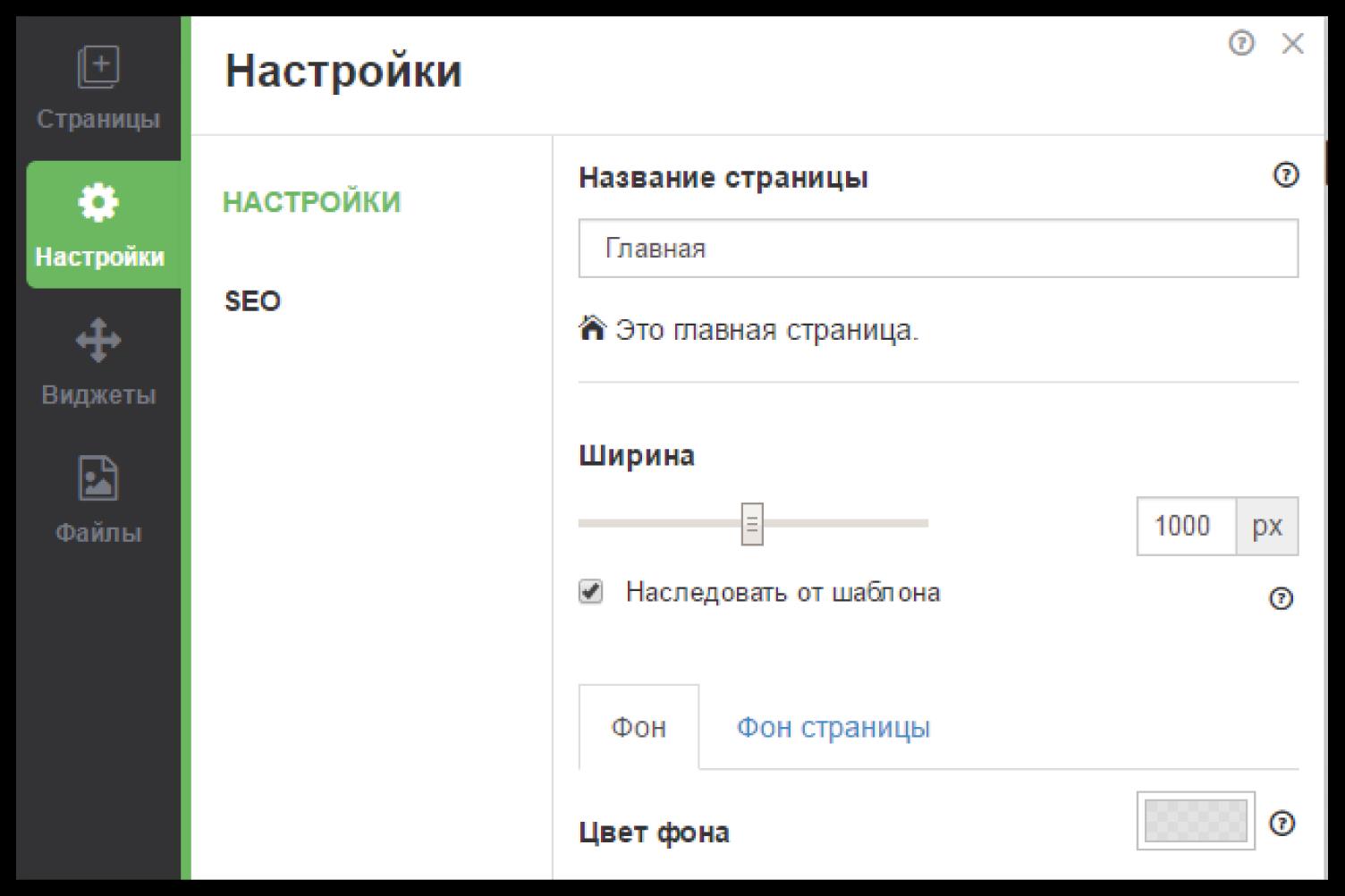Click the home icon before Это главная страница
The width and height of the screenshot is (1345, 896).
(592, 329)
